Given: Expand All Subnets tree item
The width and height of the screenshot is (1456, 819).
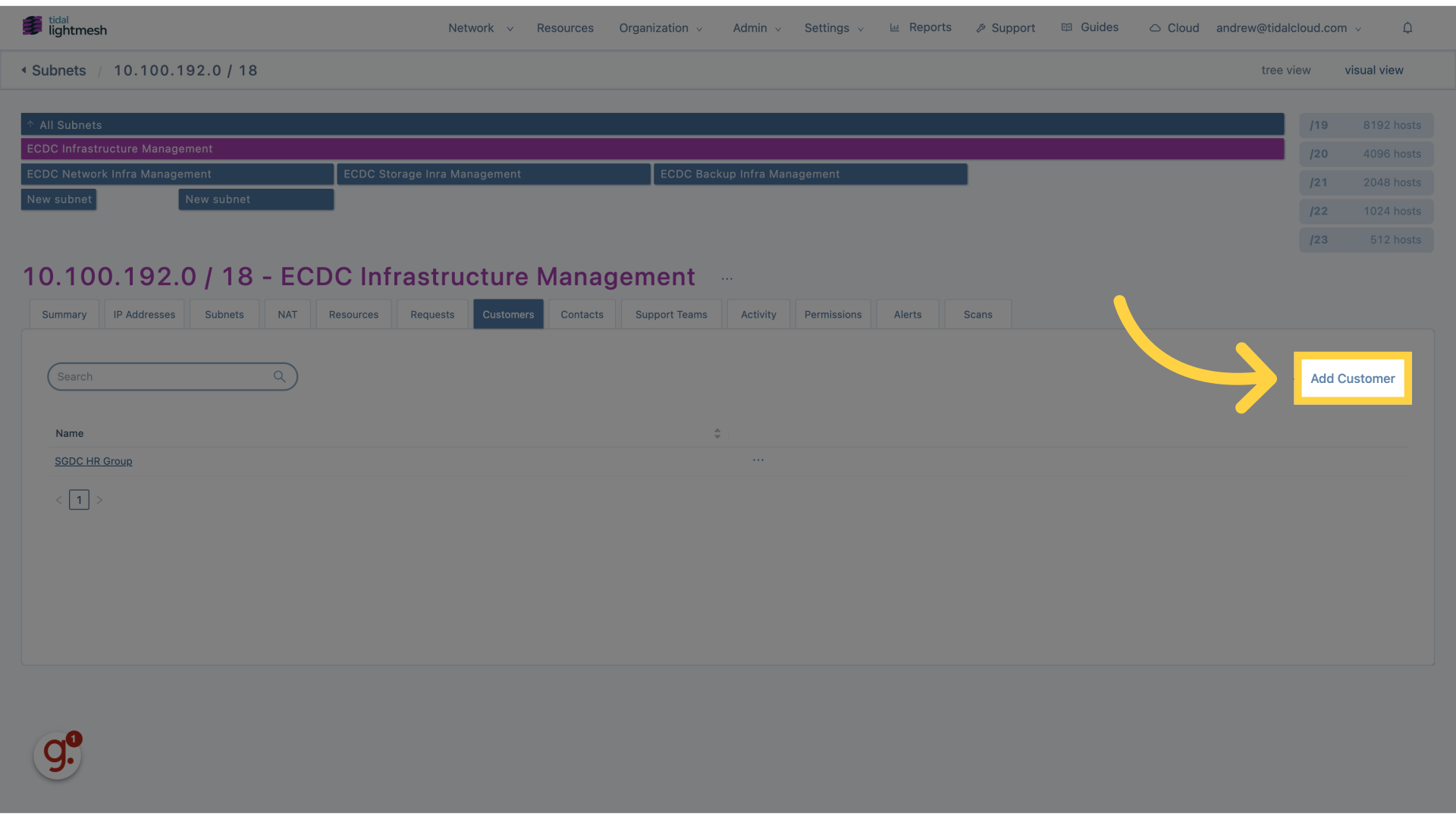Looking at the screenshot, I should click(x=30, y=124).
